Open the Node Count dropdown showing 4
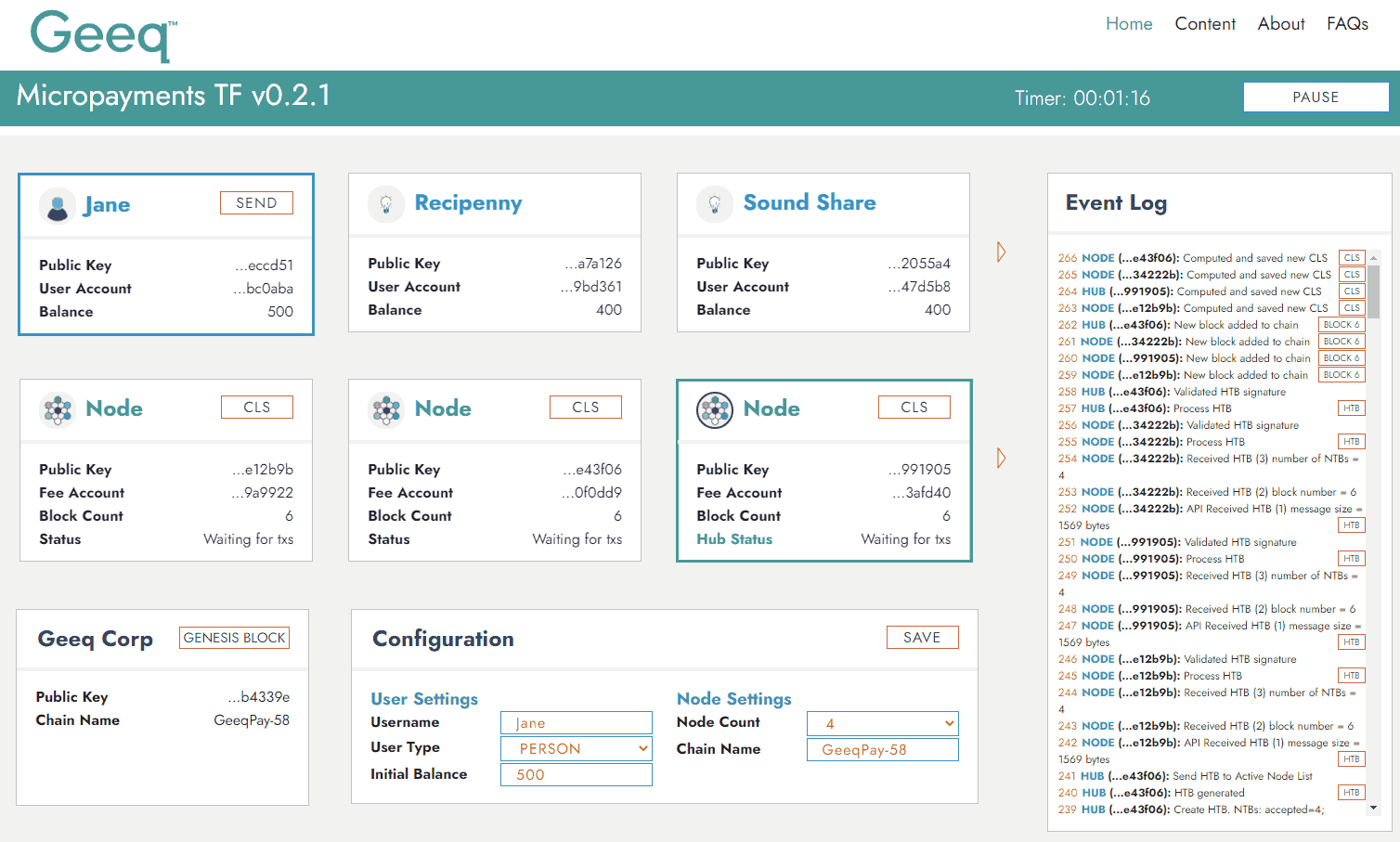 pyautogui.click(x=883, y=723)
